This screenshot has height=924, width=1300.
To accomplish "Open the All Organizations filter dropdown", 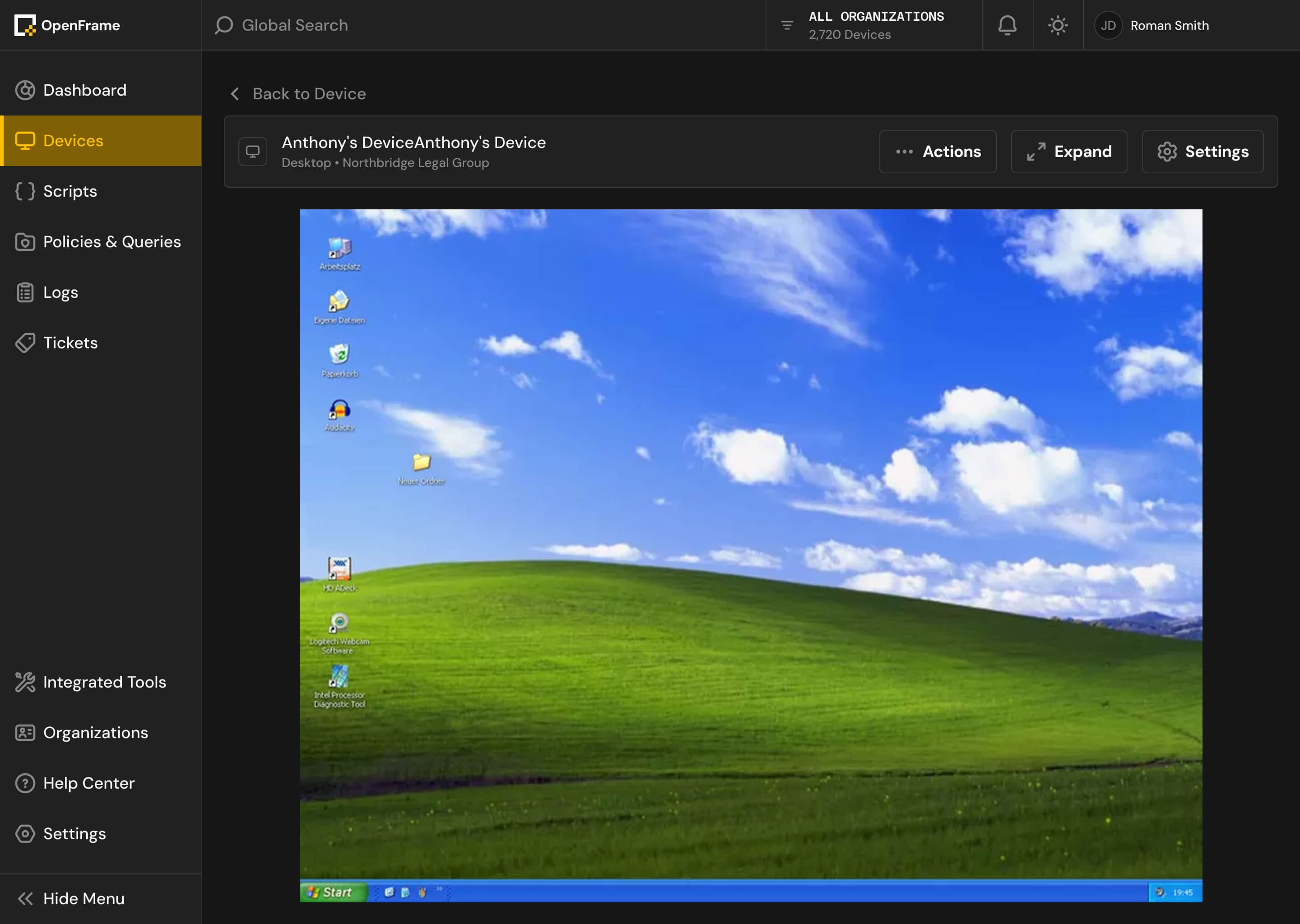I will [x=874, y=25].
